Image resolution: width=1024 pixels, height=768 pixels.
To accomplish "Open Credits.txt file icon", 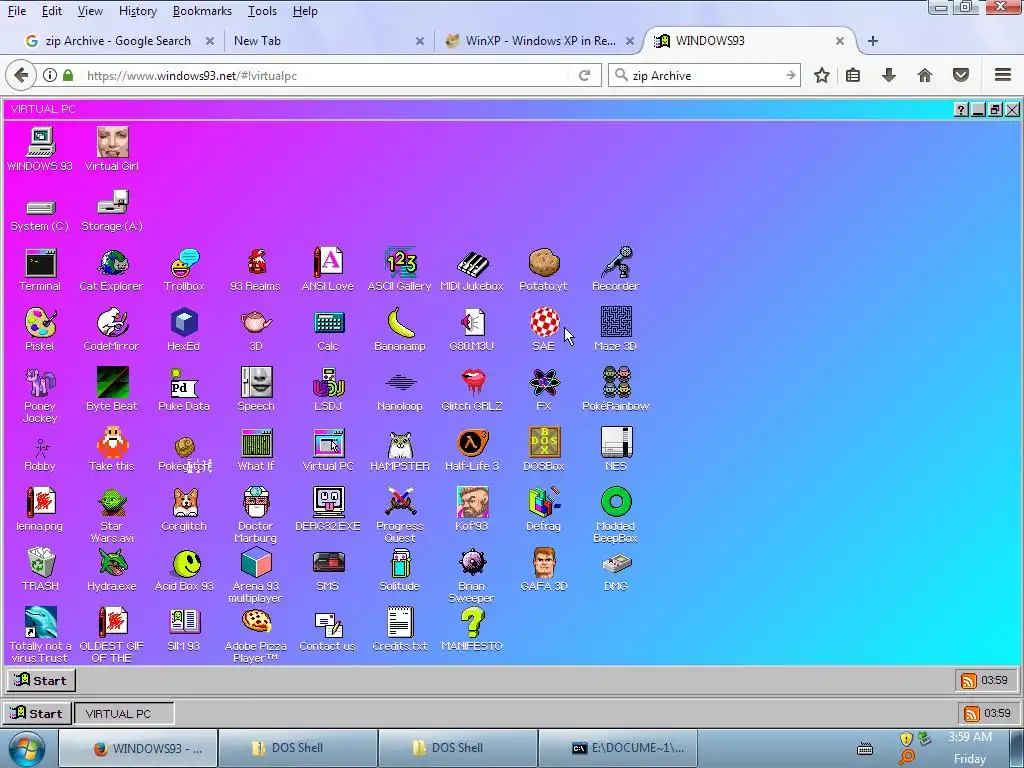I will pos(400,630).
